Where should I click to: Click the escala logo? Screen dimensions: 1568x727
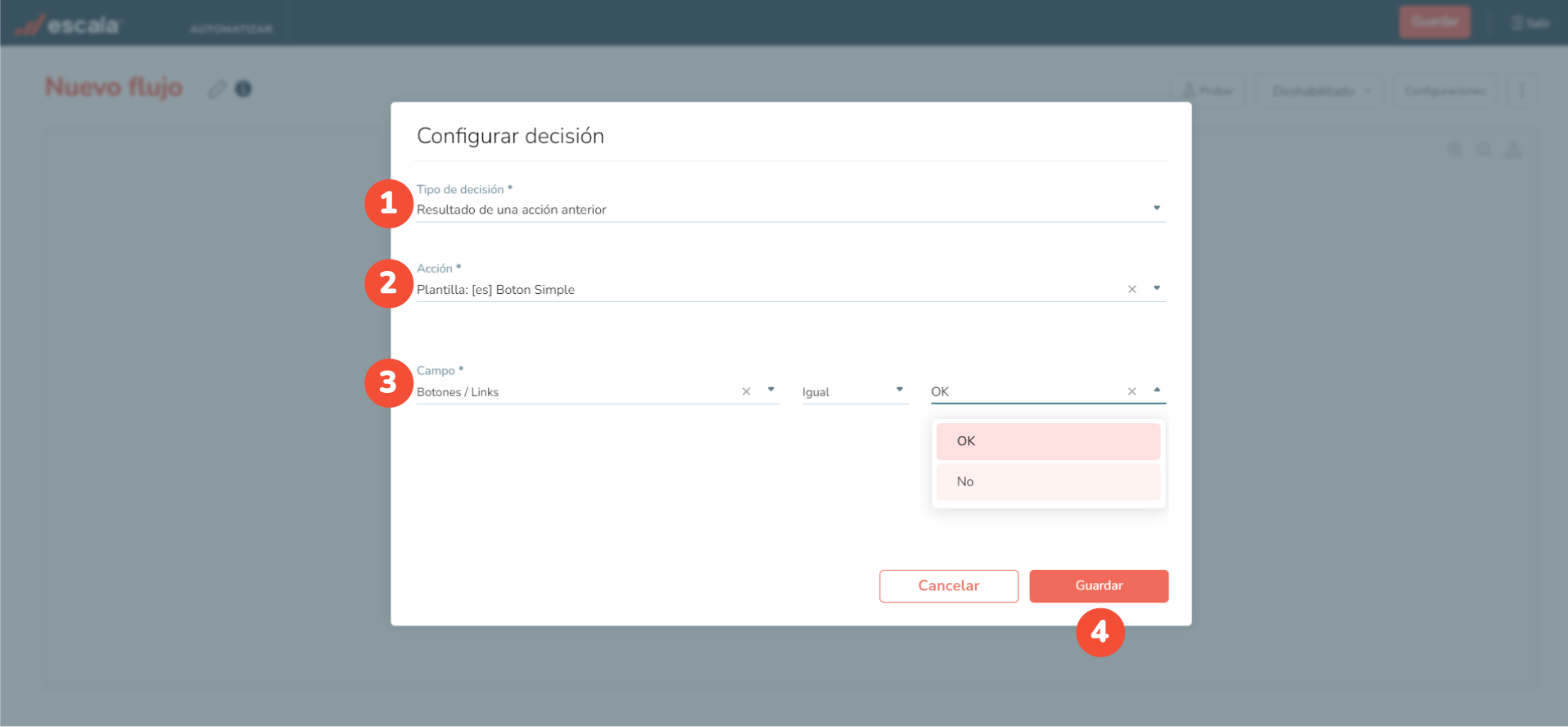68,25
